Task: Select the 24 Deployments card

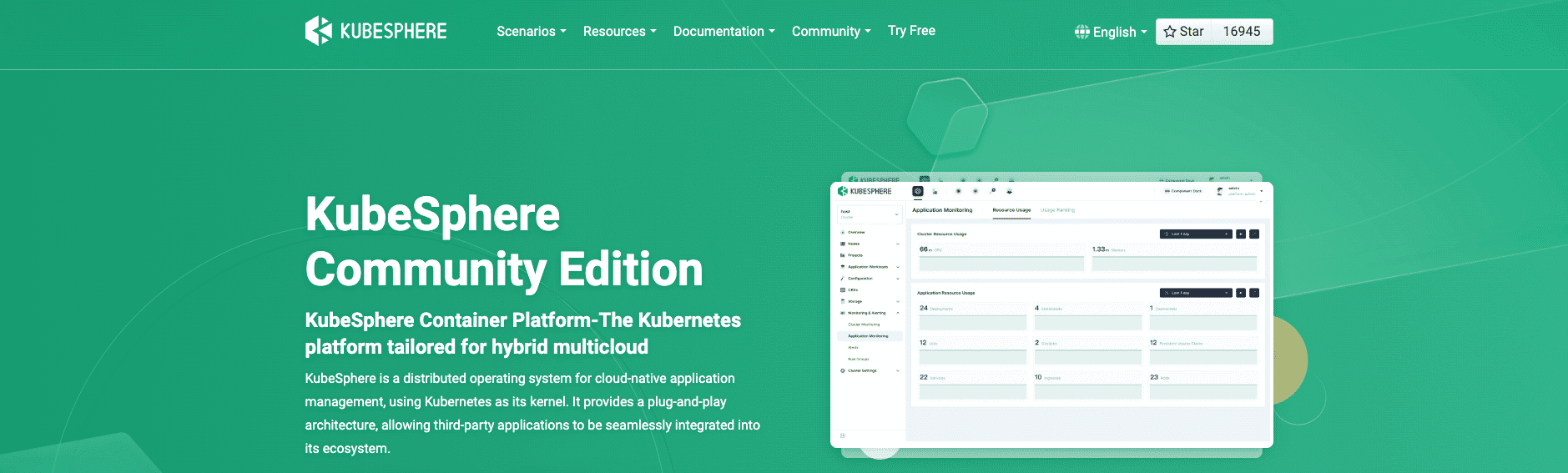Action: [972, 316]
